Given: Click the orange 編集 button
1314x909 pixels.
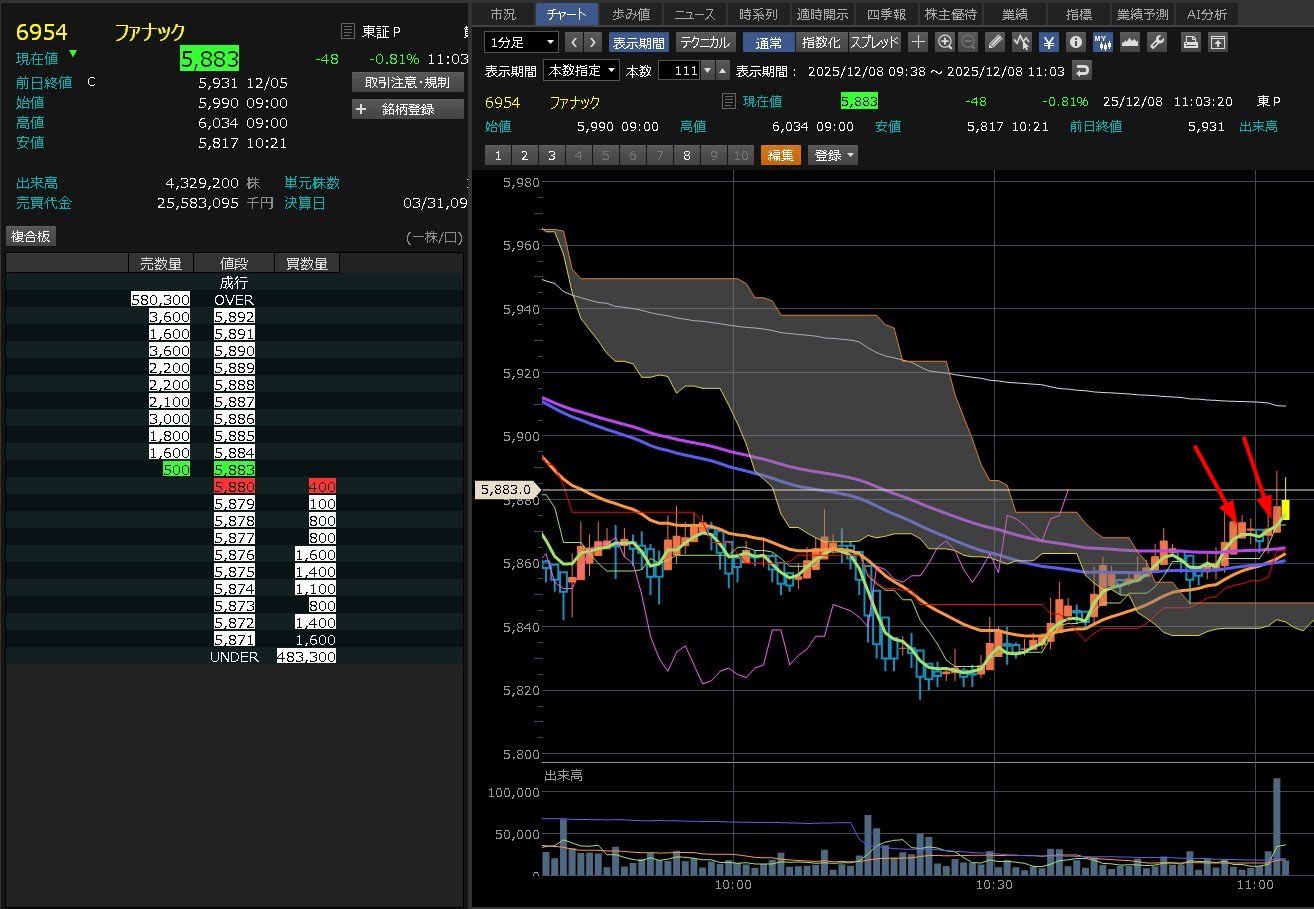Looking at the screenshot, I should pos(780,155).
